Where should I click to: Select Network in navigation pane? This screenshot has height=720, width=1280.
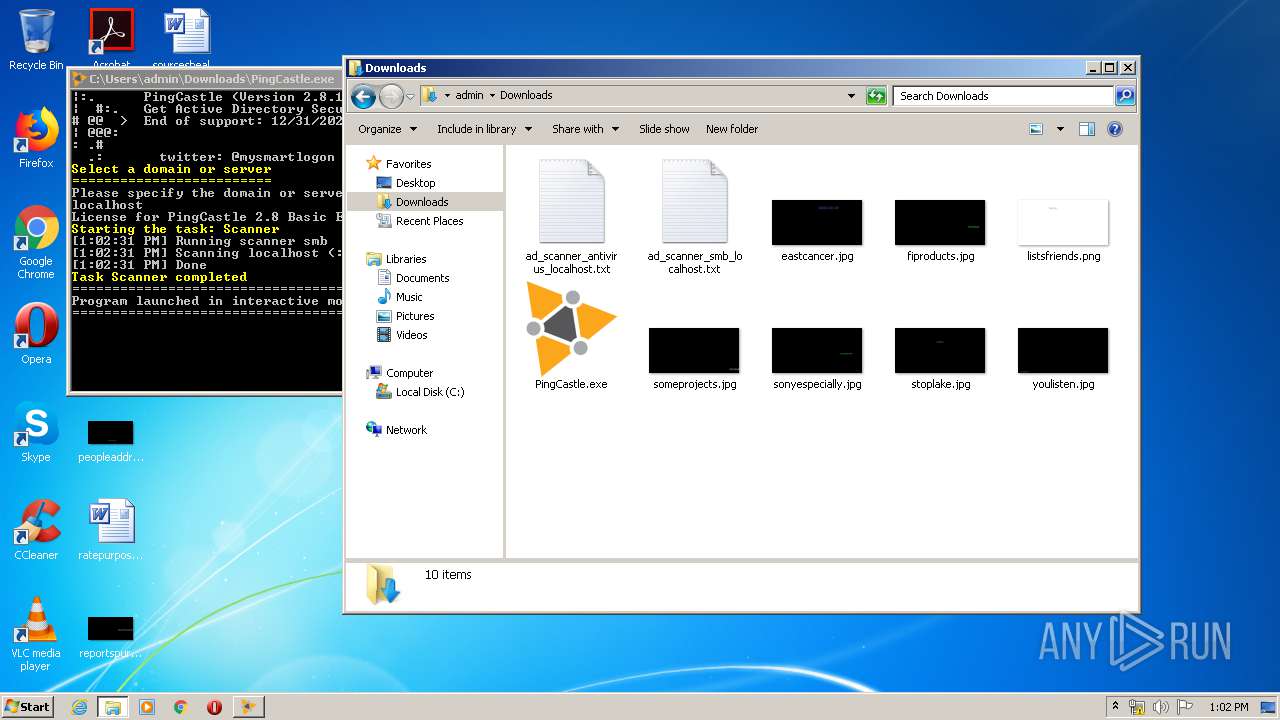tap(406, 430)
